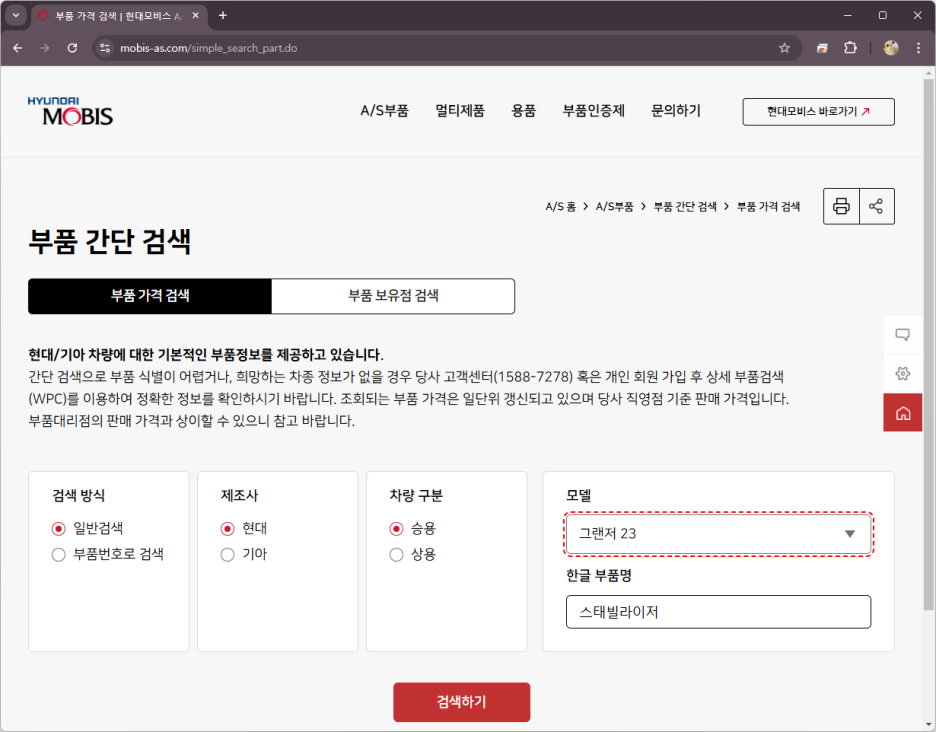Image resolution: width=936 pixels, height=732 pixels.
Task: Select the 부품번호로 검색 radio button
Action: pyautogui.click(x=58, y=555)
